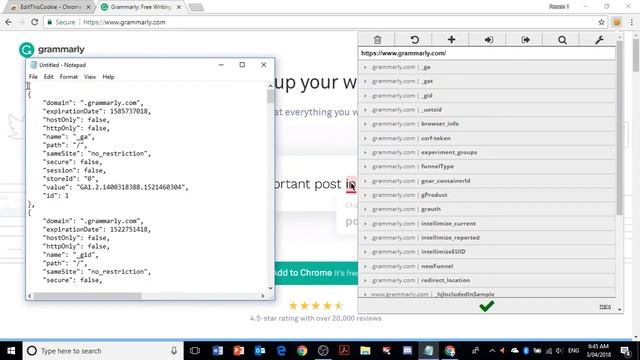This screenshot has width=640, height=360.
Task: Open the Notepad View menu
Action: pyautogui.click(x=90, y=77)
